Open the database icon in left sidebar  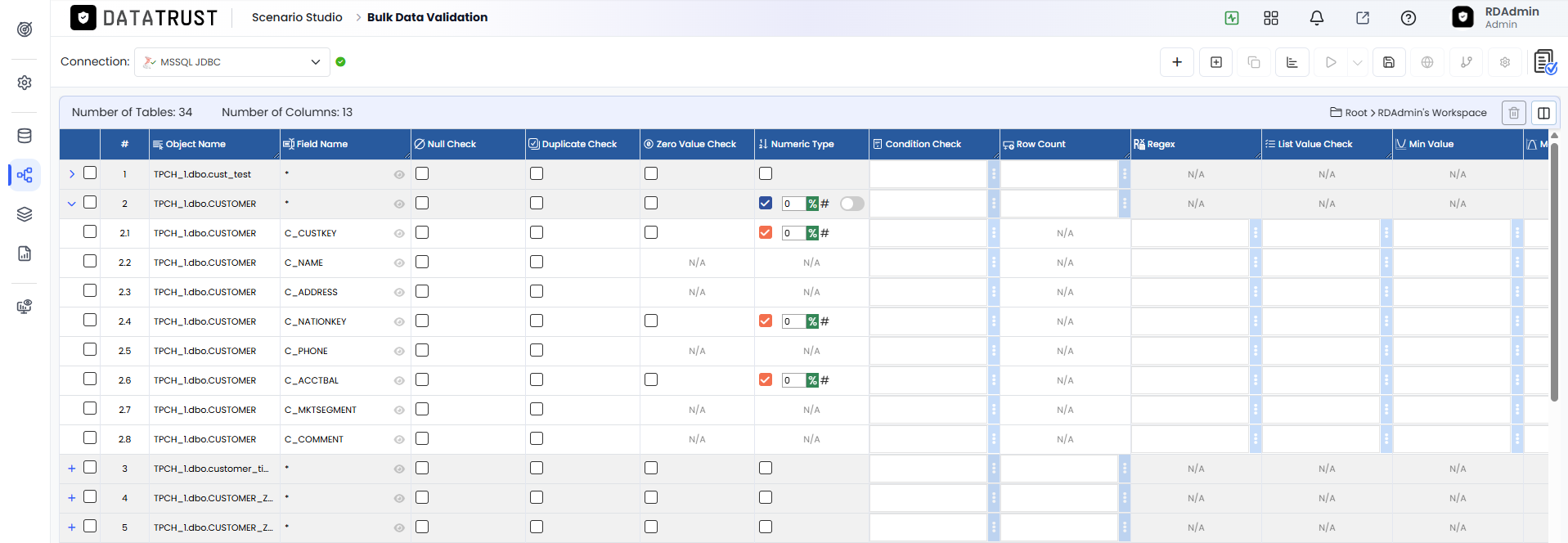25,136
